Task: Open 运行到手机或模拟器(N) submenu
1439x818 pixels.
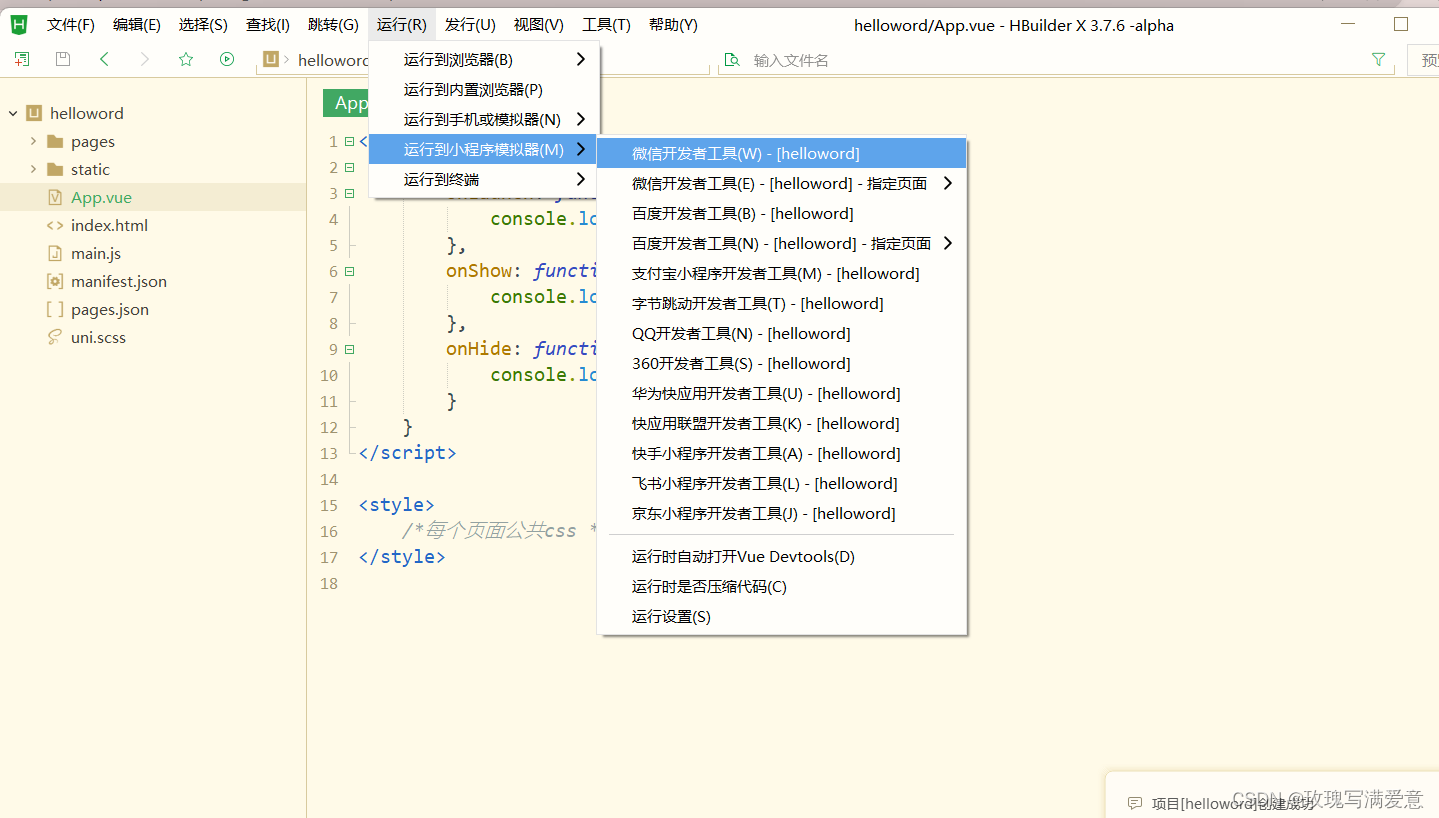Action: click(x=483, y=120)
